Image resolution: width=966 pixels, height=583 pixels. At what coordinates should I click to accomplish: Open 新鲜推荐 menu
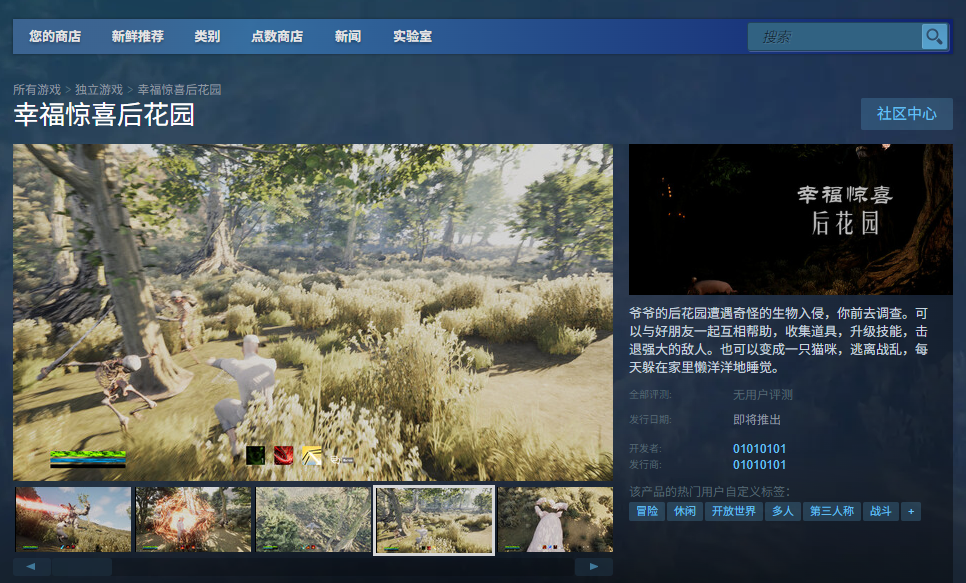tap(138, 37)
